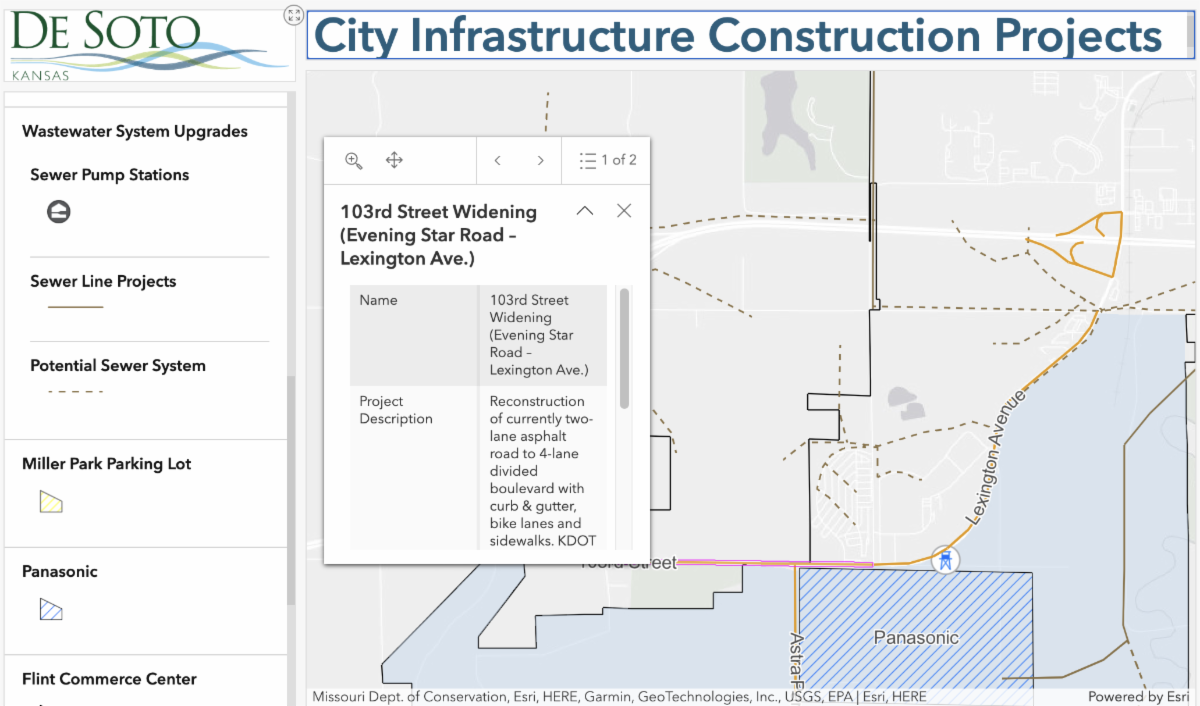
Task: Click the blue water tower map marker
Action: point(943,560)
